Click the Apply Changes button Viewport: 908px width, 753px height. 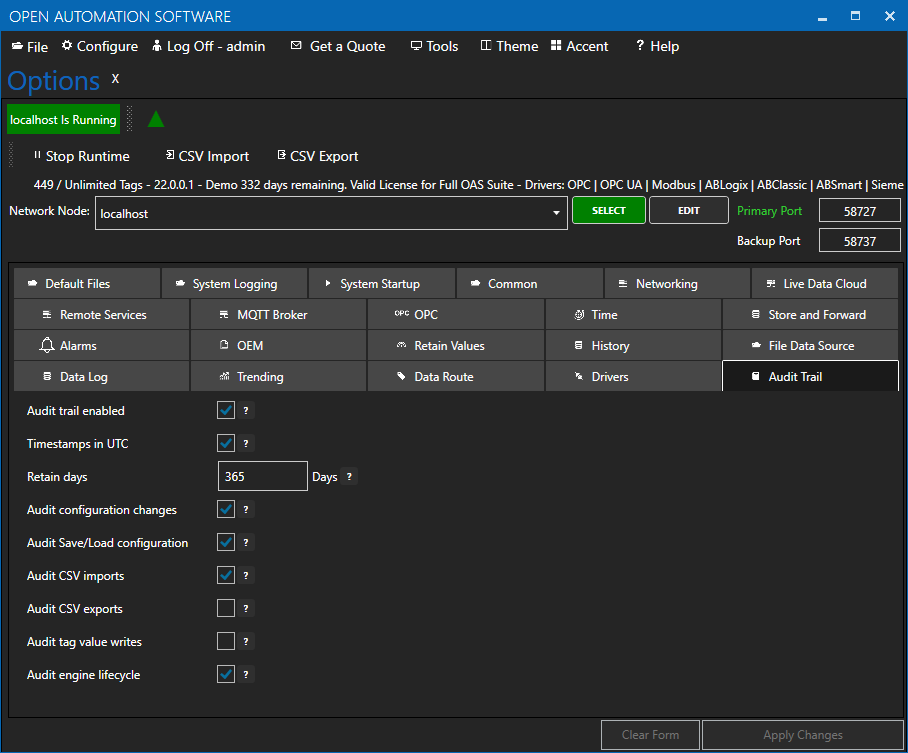tap(803, 734)
